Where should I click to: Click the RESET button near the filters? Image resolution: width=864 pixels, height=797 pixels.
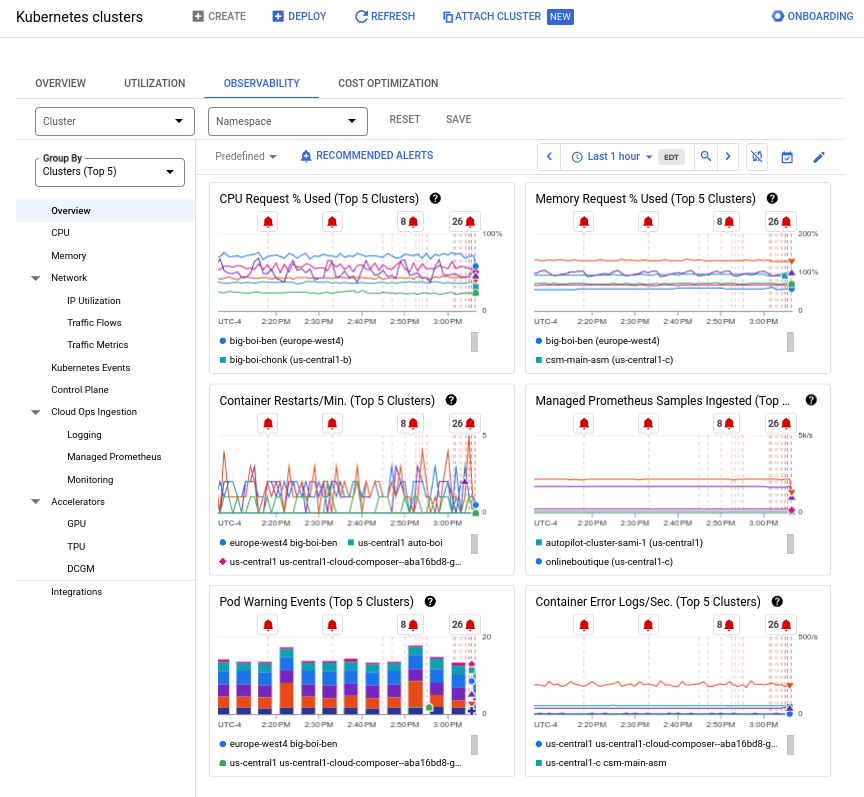(405, 119)
